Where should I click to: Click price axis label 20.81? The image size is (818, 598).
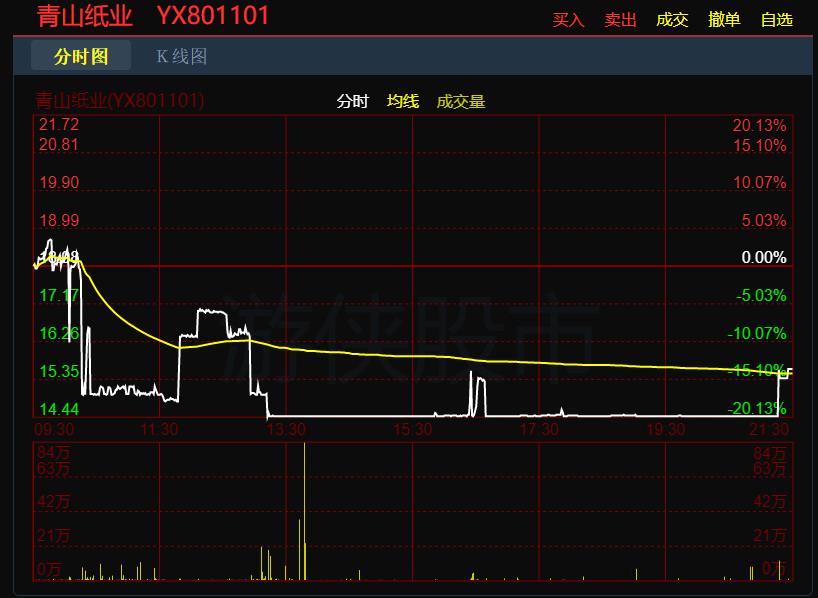(x=59, y=144)
